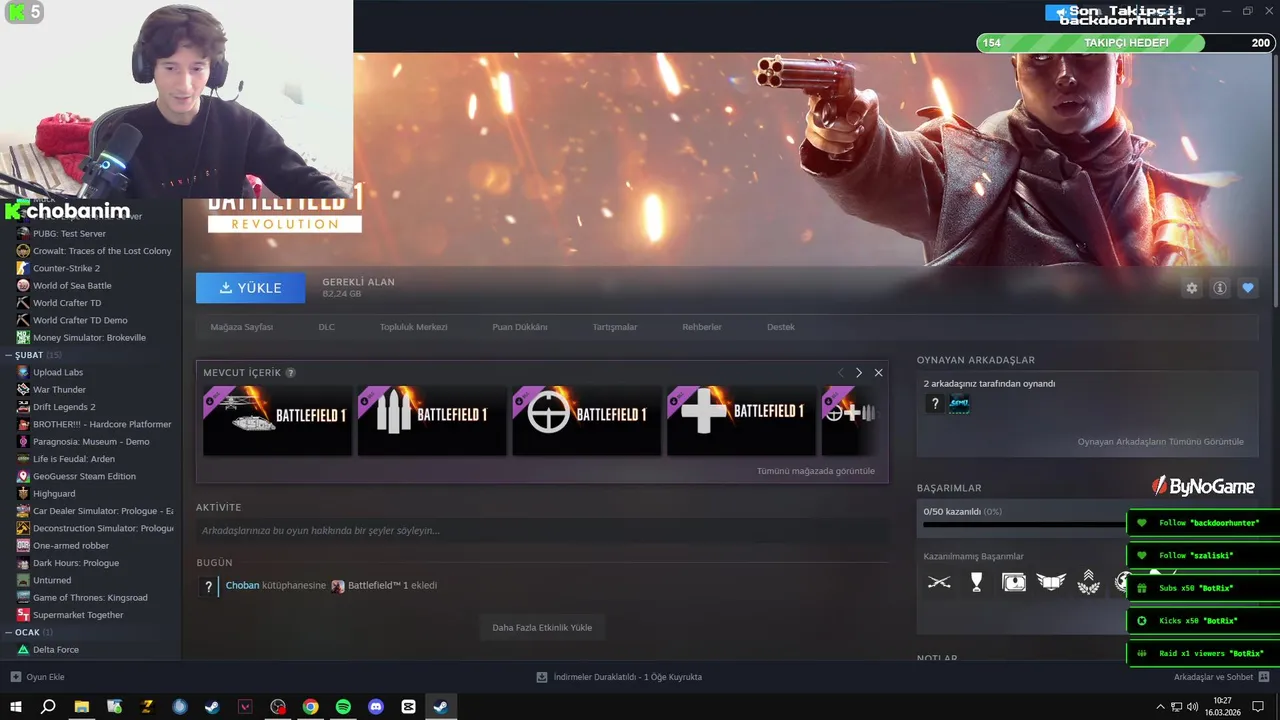Screen dimensions: 1280x720
Task: Select the crossed swords achievement icon
Action: coord(939,582)
